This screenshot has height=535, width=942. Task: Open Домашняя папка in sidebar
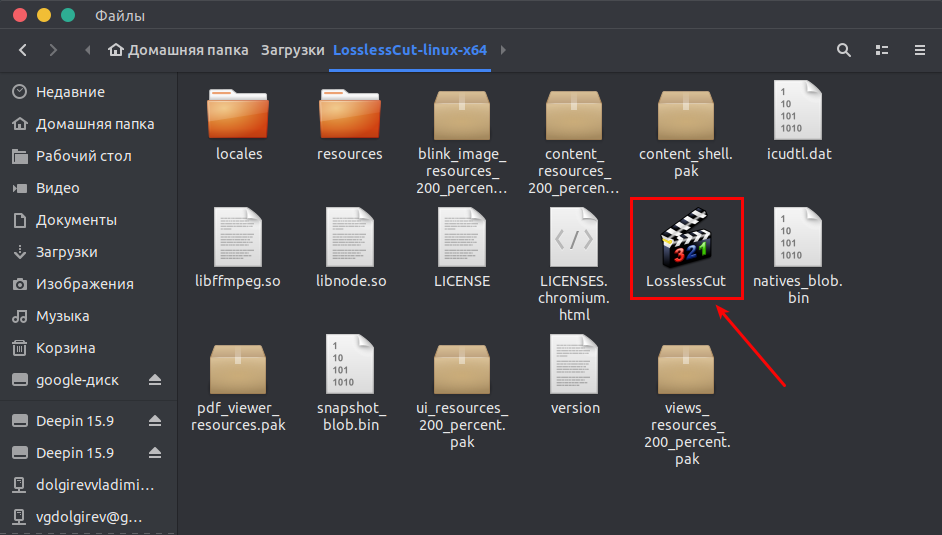point(89,124)
